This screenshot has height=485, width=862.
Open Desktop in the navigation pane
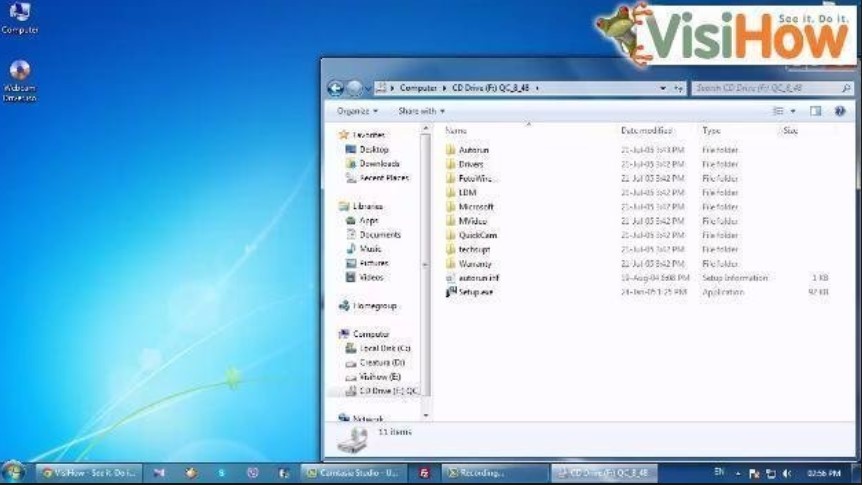tap(367, 150)
